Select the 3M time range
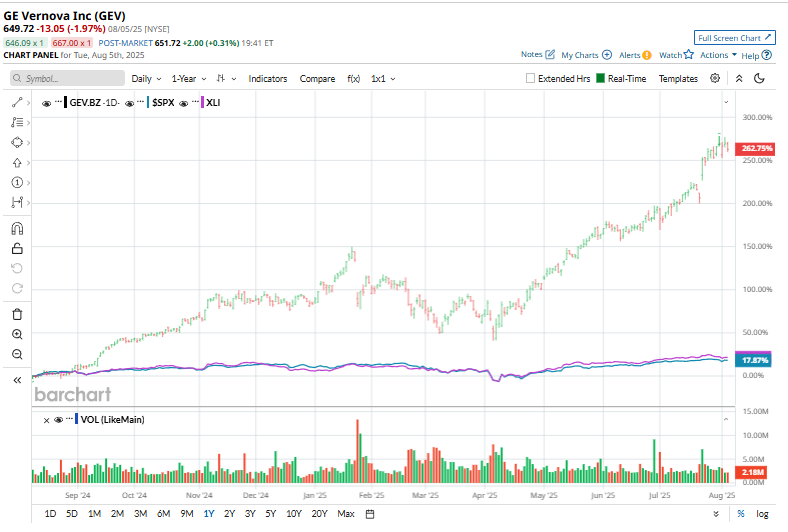 coord(141,514)
